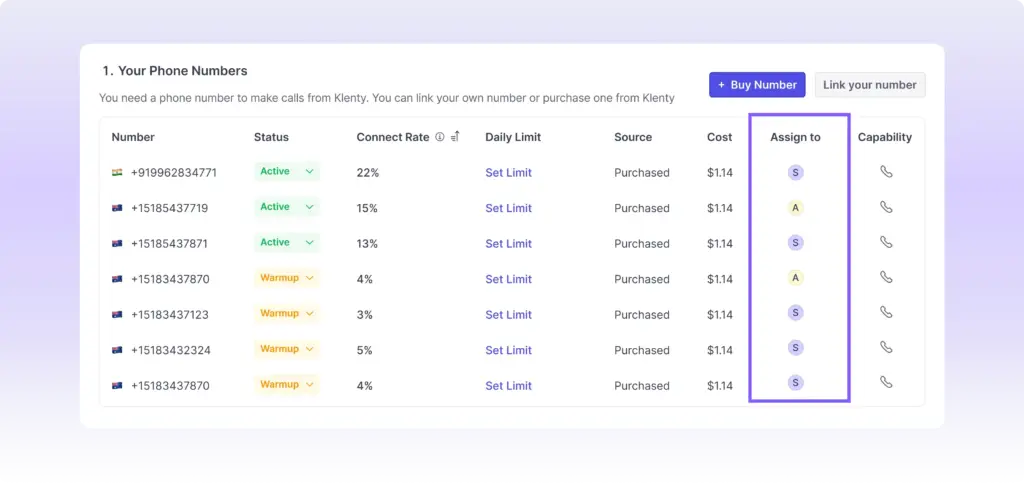Click the Assign to column header

[x=795, y=137]
